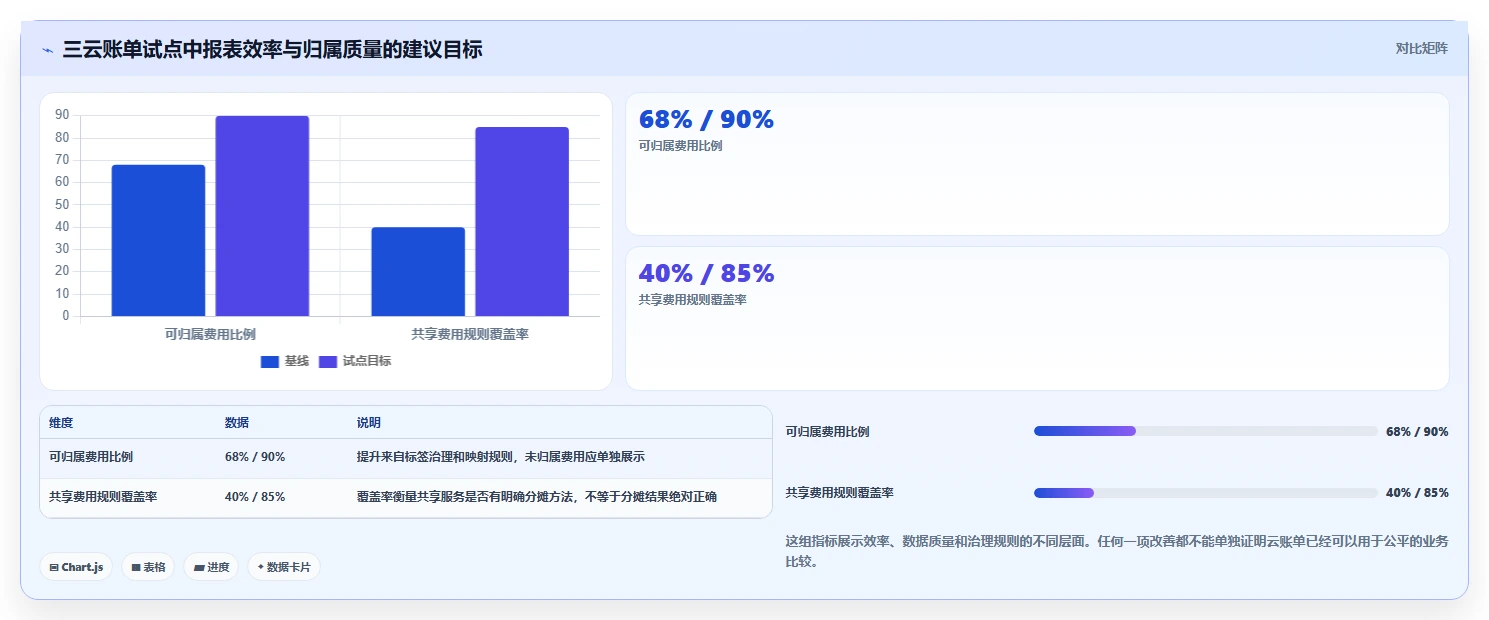1489x620 pixels.
Task: Open the 68% / 90% data card
Action: point(1037,164)
